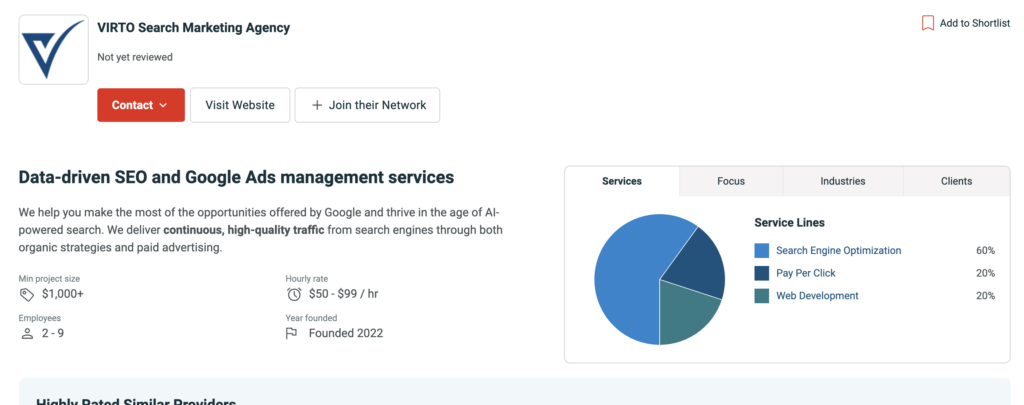Viewport: 1024px width, 405px height.
Task: Click the Search Engine Optimization legend color swatch
Action: pos(762,251)
